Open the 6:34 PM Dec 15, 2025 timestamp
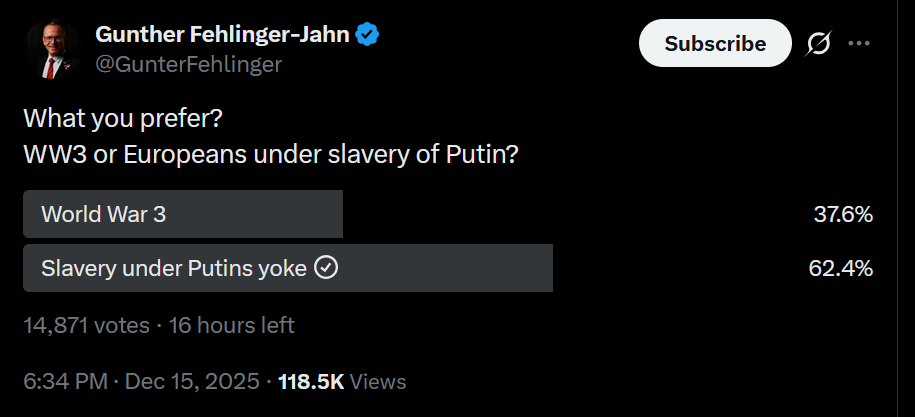This screenshot has width=915, height=417. coord(141,381)
